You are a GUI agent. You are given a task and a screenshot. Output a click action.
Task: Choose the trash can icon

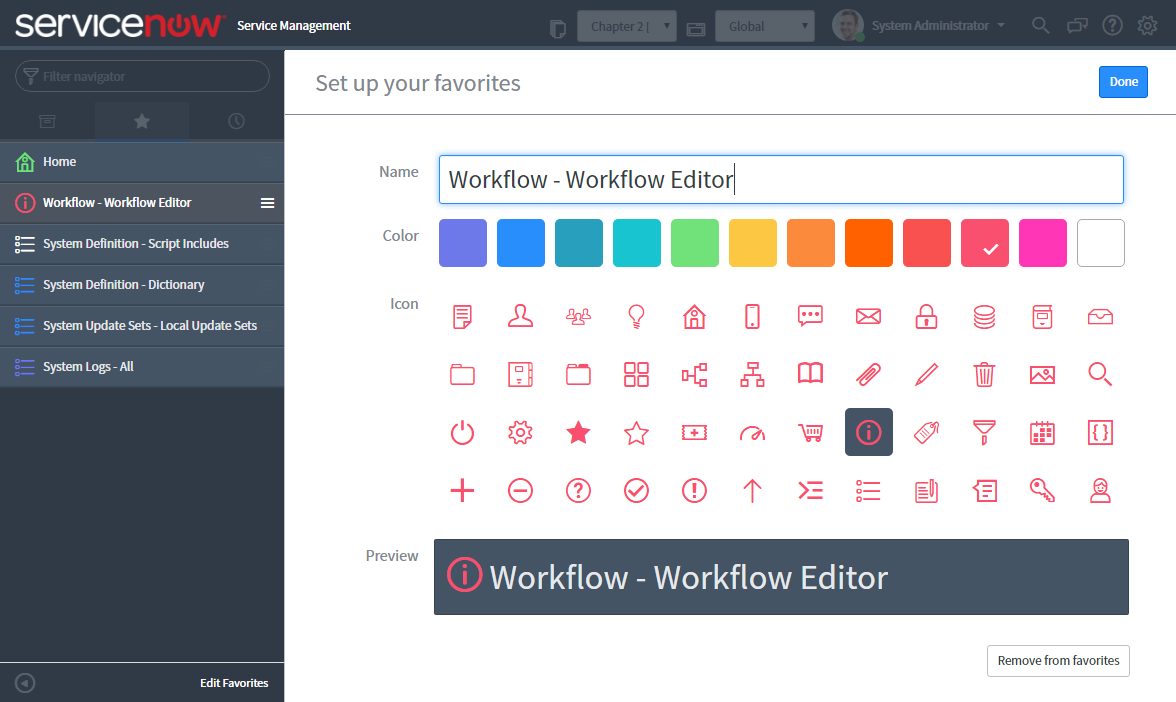pos(984,374)
